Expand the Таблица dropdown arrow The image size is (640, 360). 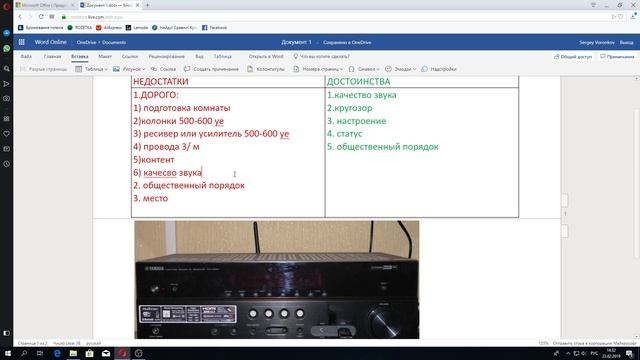[106, 69]
